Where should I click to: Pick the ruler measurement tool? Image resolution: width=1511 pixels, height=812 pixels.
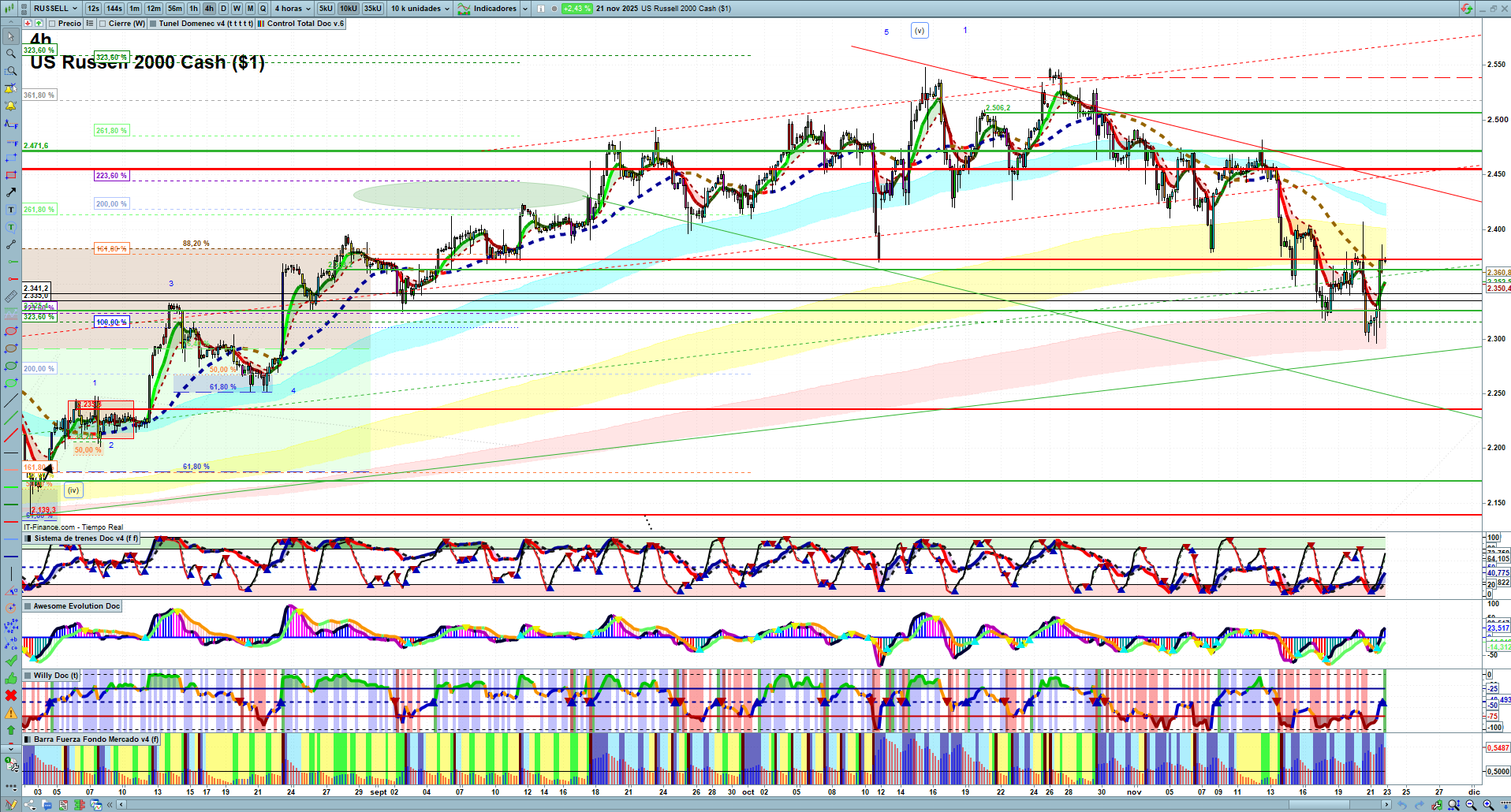11,296
